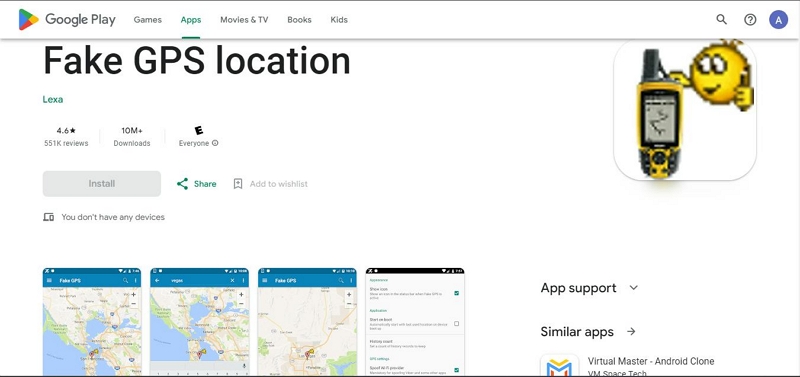Open Similar apps arrow
This screenshot has width=800, height=377.
click(x=632, y=332)
